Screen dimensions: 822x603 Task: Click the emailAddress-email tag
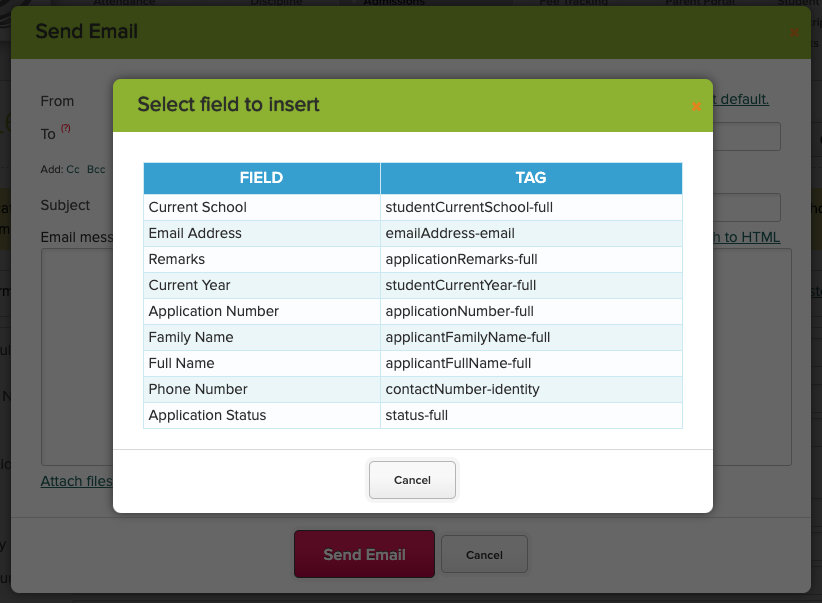tap(450, 233)
